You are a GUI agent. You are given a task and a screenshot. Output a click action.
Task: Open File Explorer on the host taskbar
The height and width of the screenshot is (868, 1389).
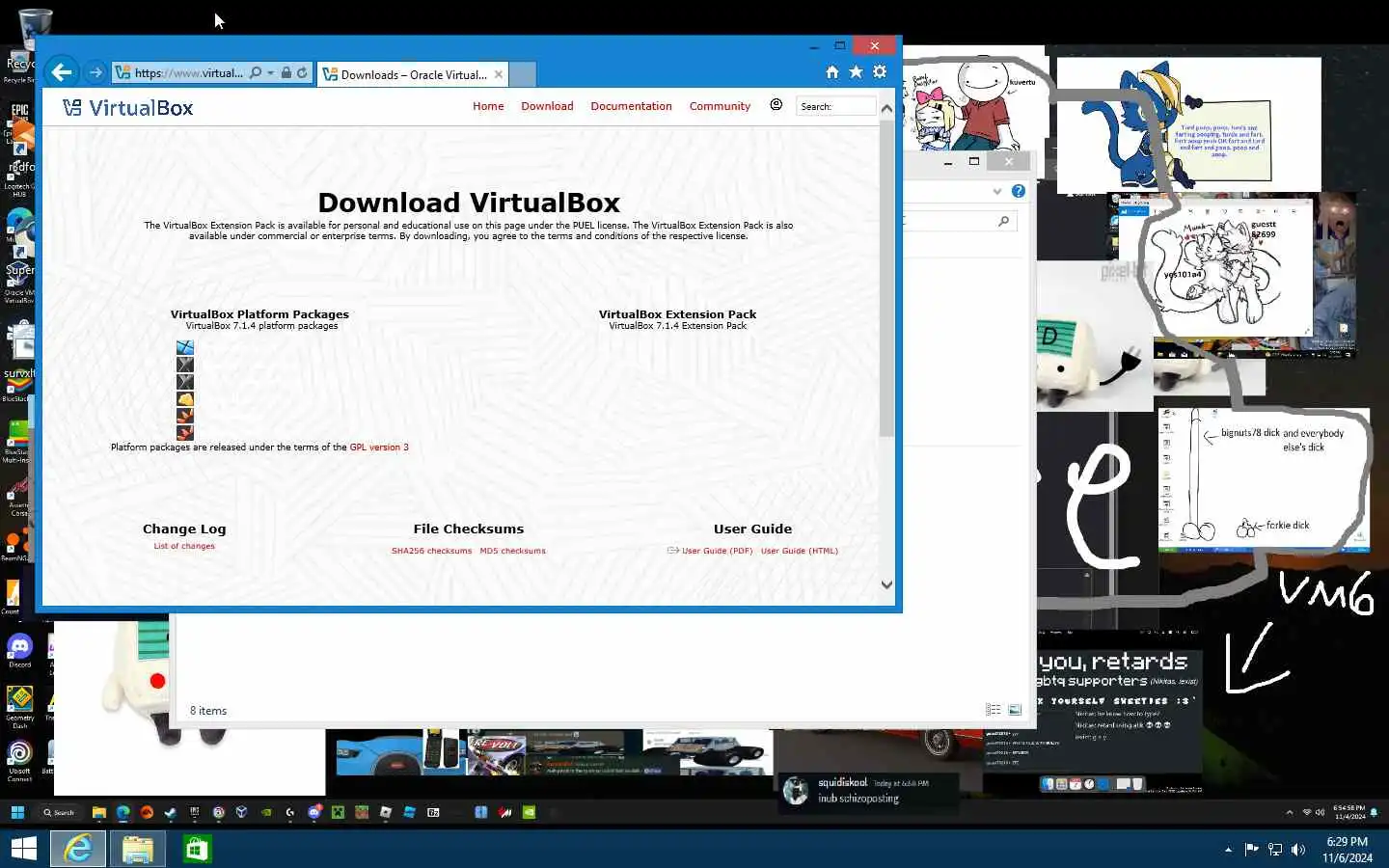coord(137,849)
